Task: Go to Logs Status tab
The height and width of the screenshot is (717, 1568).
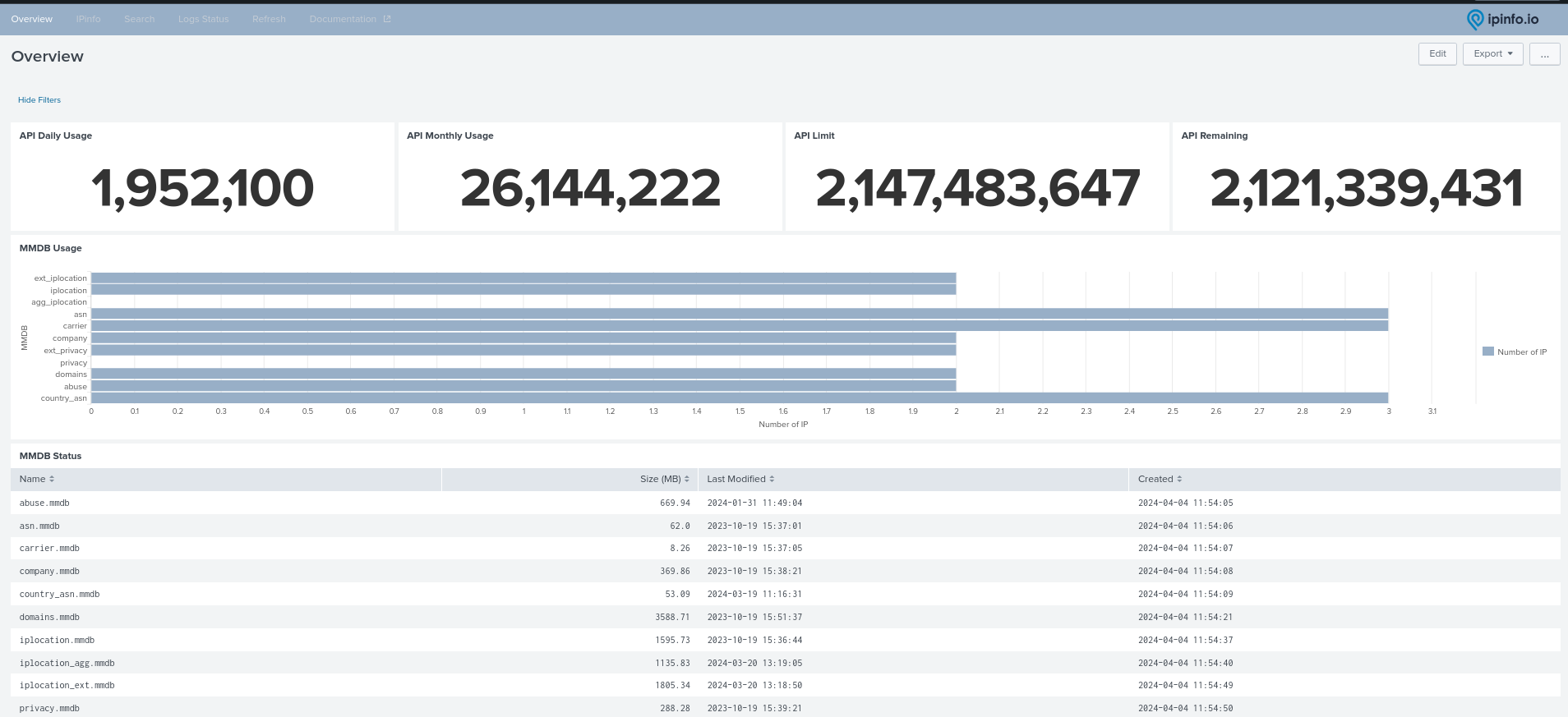Action: [x=203, y=19]
